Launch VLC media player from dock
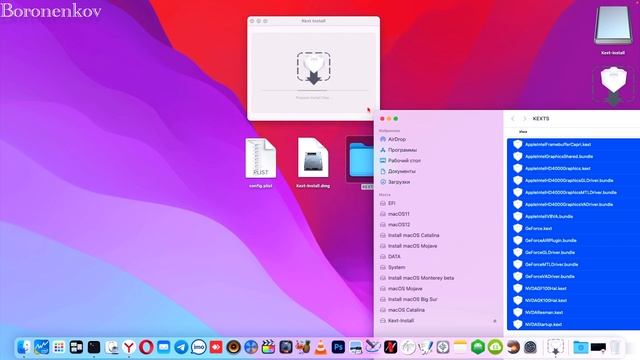Image resolution: width=640 pixels, height=360 pixels. [321, 347]
